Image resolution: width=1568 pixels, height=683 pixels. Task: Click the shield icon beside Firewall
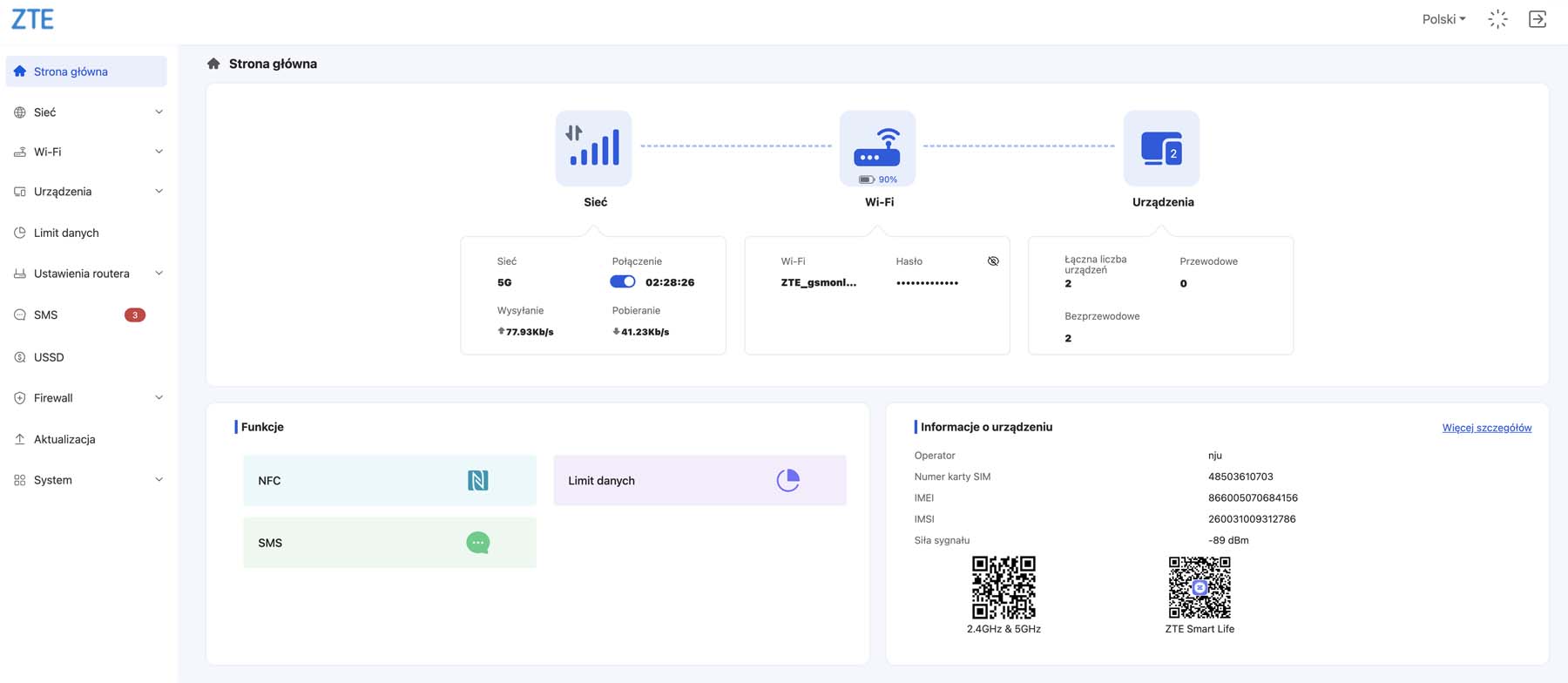(x=20, y=398)
